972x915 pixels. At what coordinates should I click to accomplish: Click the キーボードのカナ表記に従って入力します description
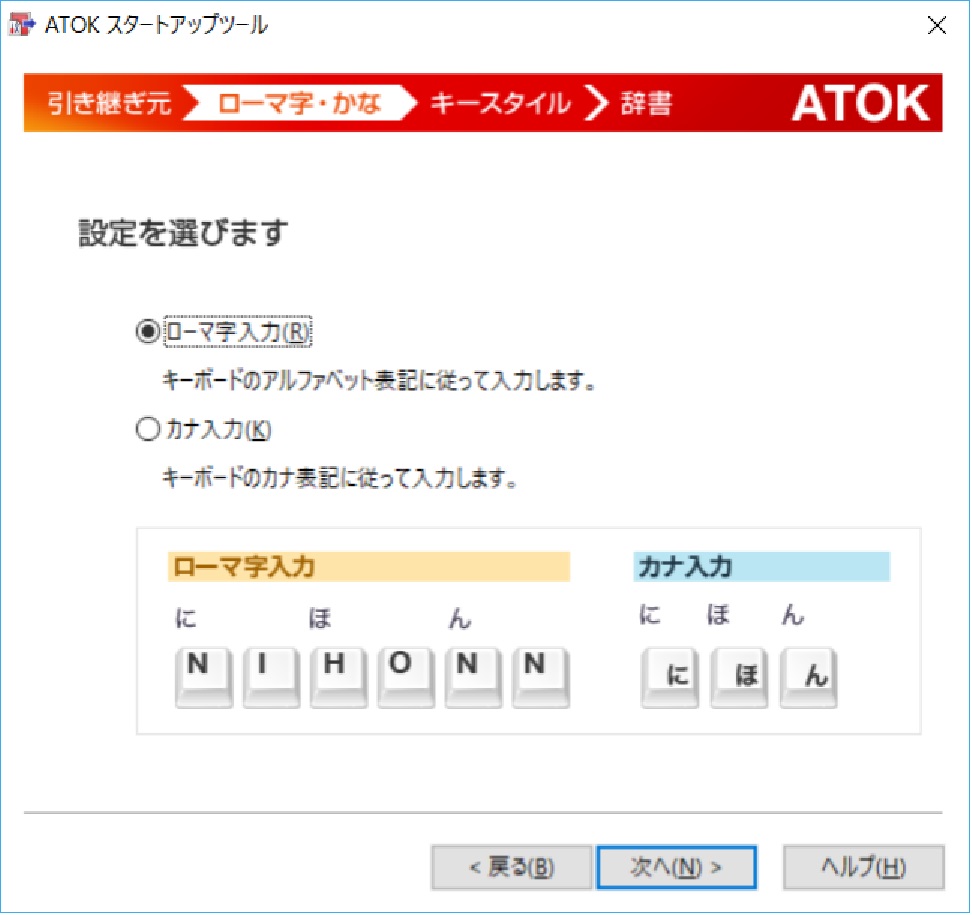339,478
